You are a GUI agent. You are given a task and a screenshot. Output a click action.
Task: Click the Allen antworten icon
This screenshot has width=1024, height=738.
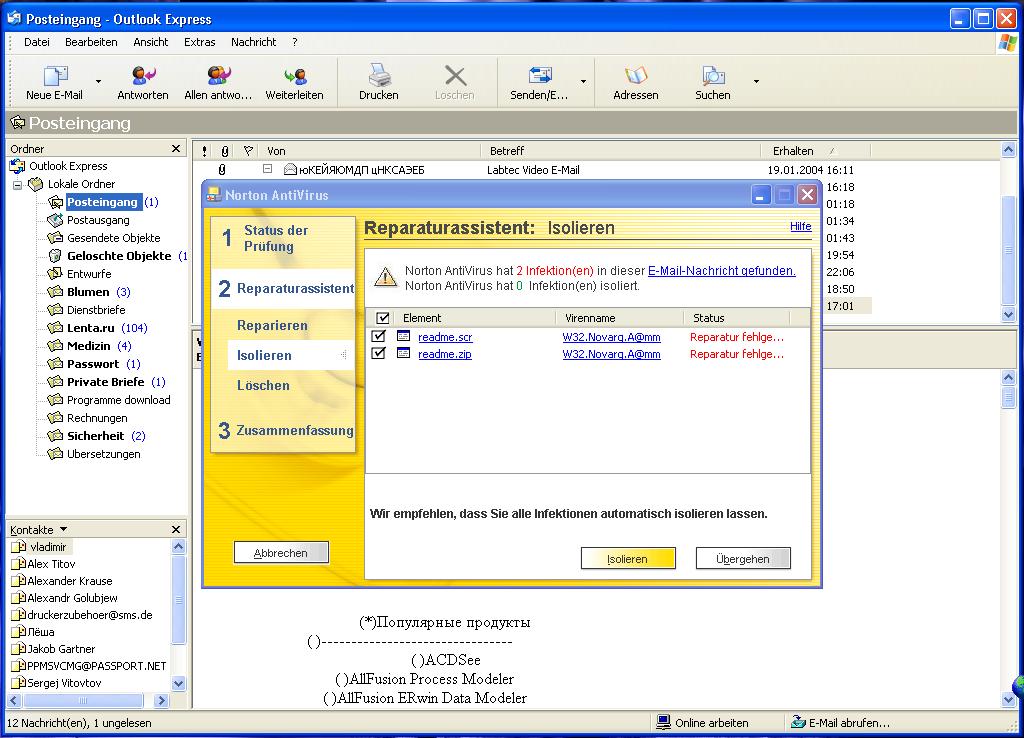point(218,76)
